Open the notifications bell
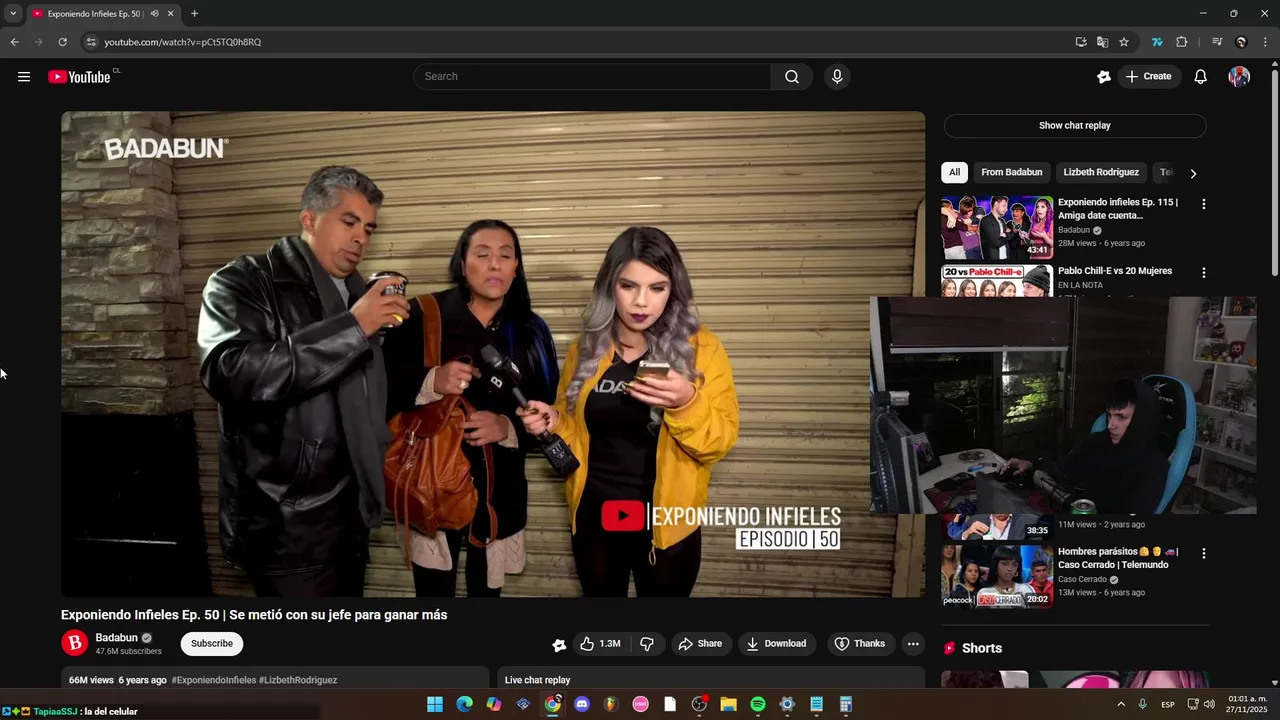Viewport: 1280px width, 720px height. tap(1201, 77)
